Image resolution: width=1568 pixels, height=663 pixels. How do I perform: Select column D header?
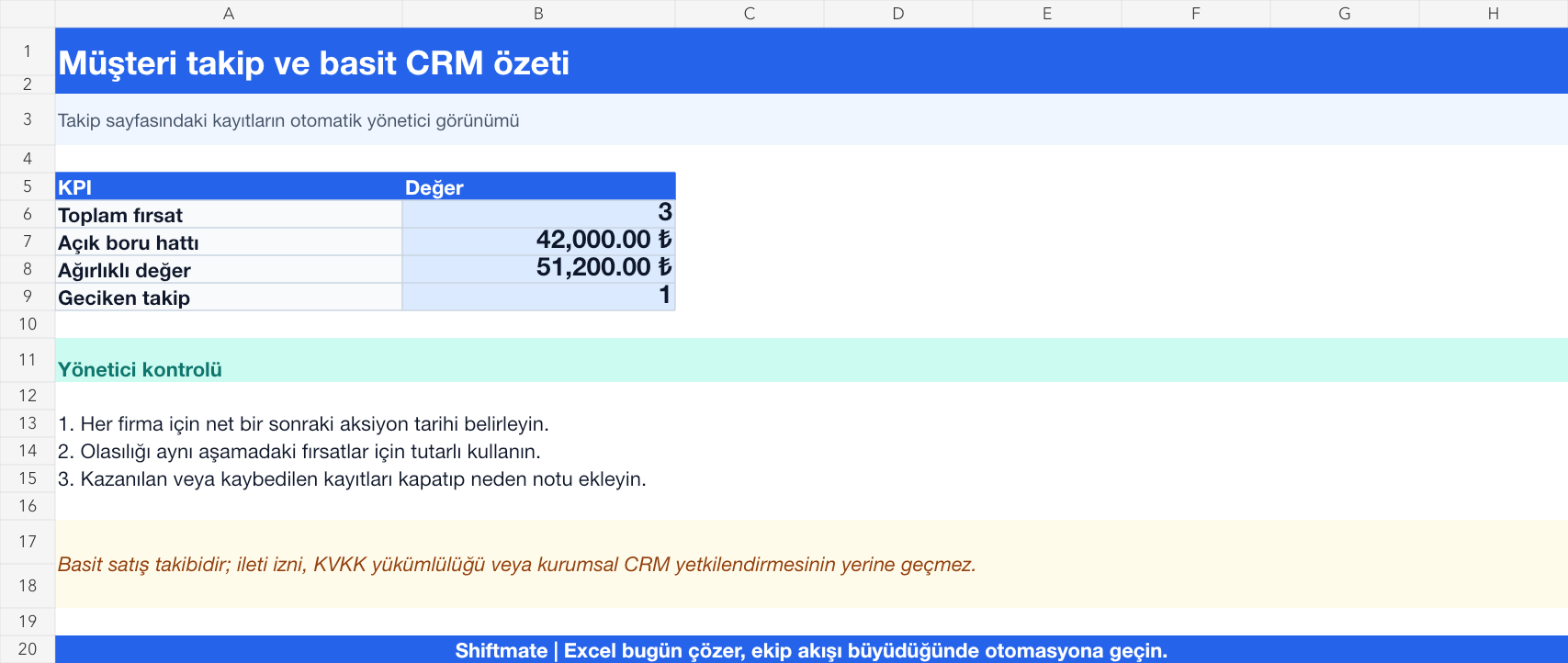(x=898, y=14)
